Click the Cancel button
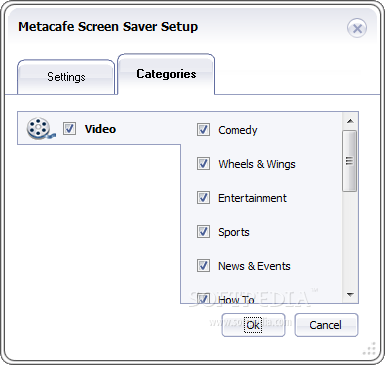The height and width of the screenshot is (365, 385). click(x=326, y=325)
